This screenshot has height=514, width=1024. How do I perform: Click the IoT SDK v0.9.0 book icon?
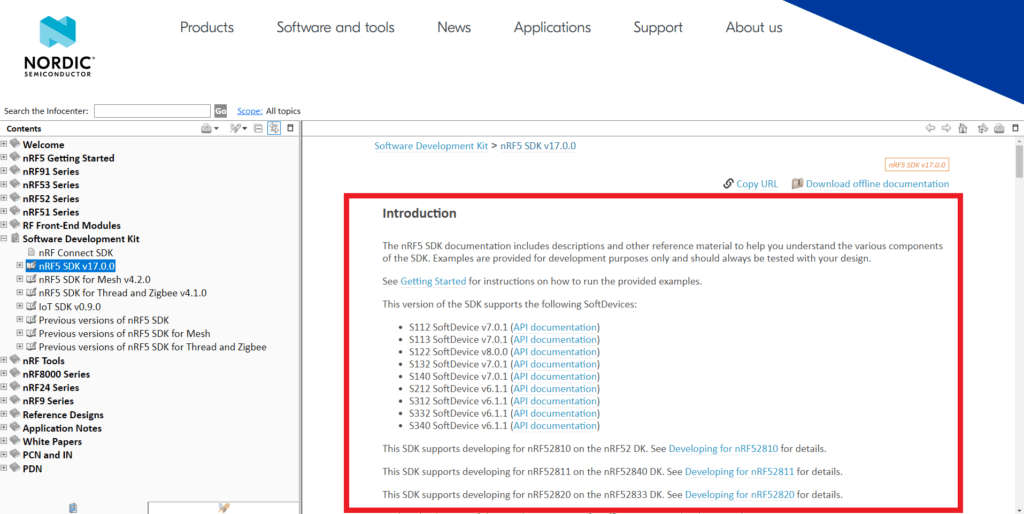[x=31, y=306]
